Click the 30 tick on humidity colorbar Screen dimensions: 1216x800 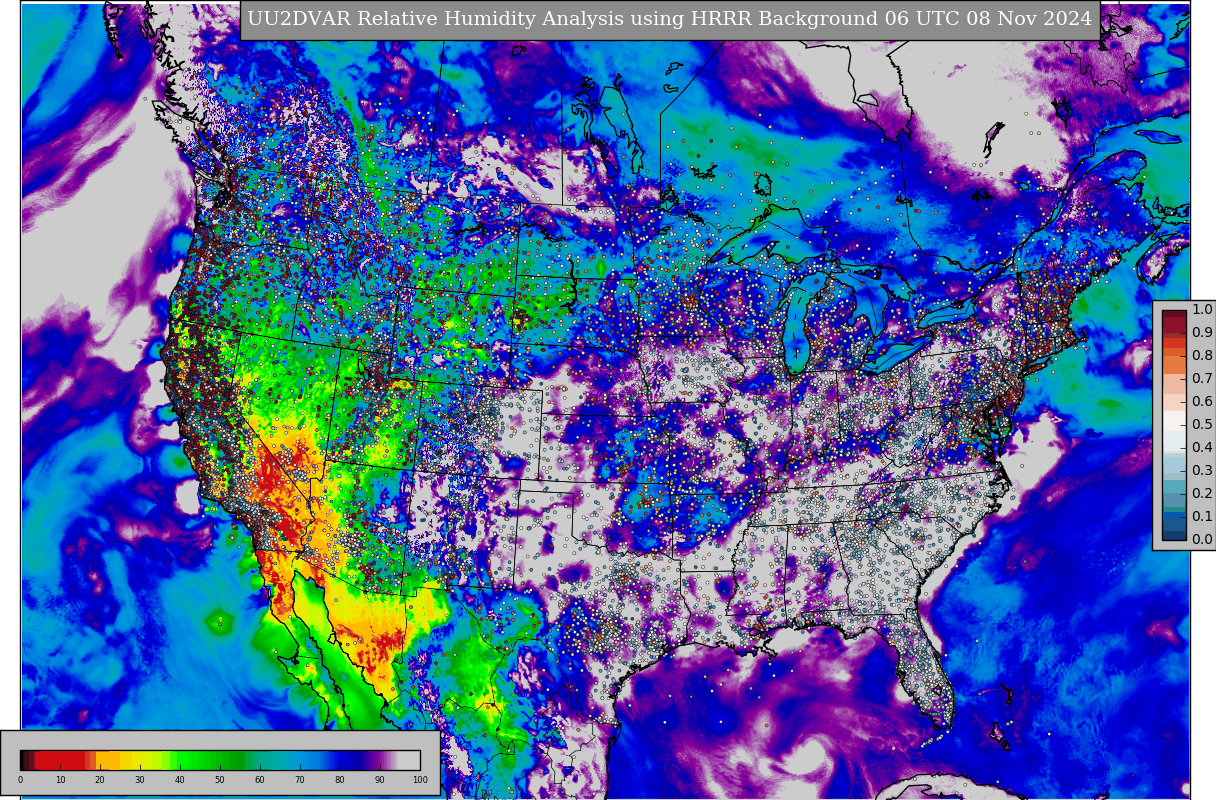[x=140, y=780]
